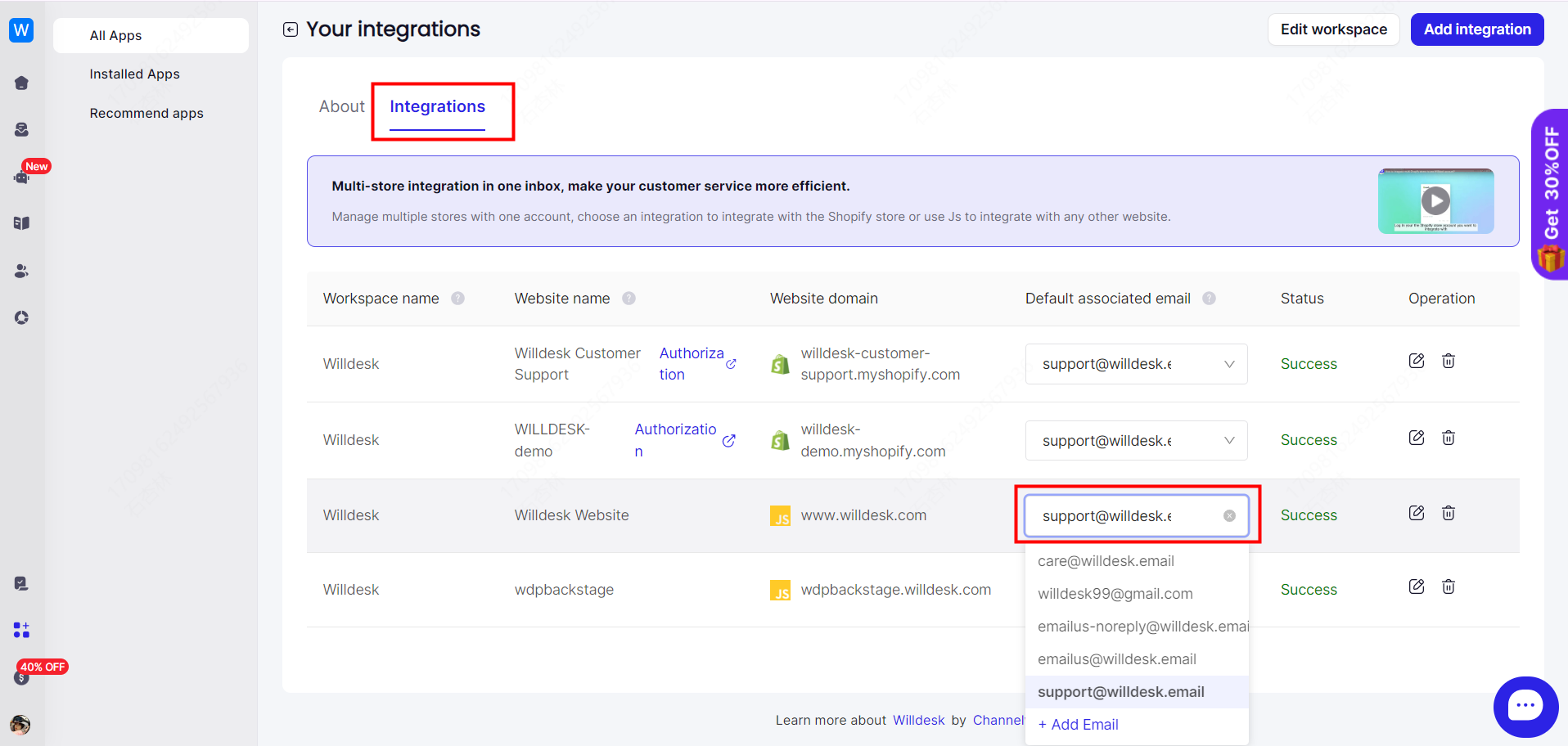Play the multi-store integration video thumbnail
This screenshot has height=746, width=1568.
[x=1435, y=201]
